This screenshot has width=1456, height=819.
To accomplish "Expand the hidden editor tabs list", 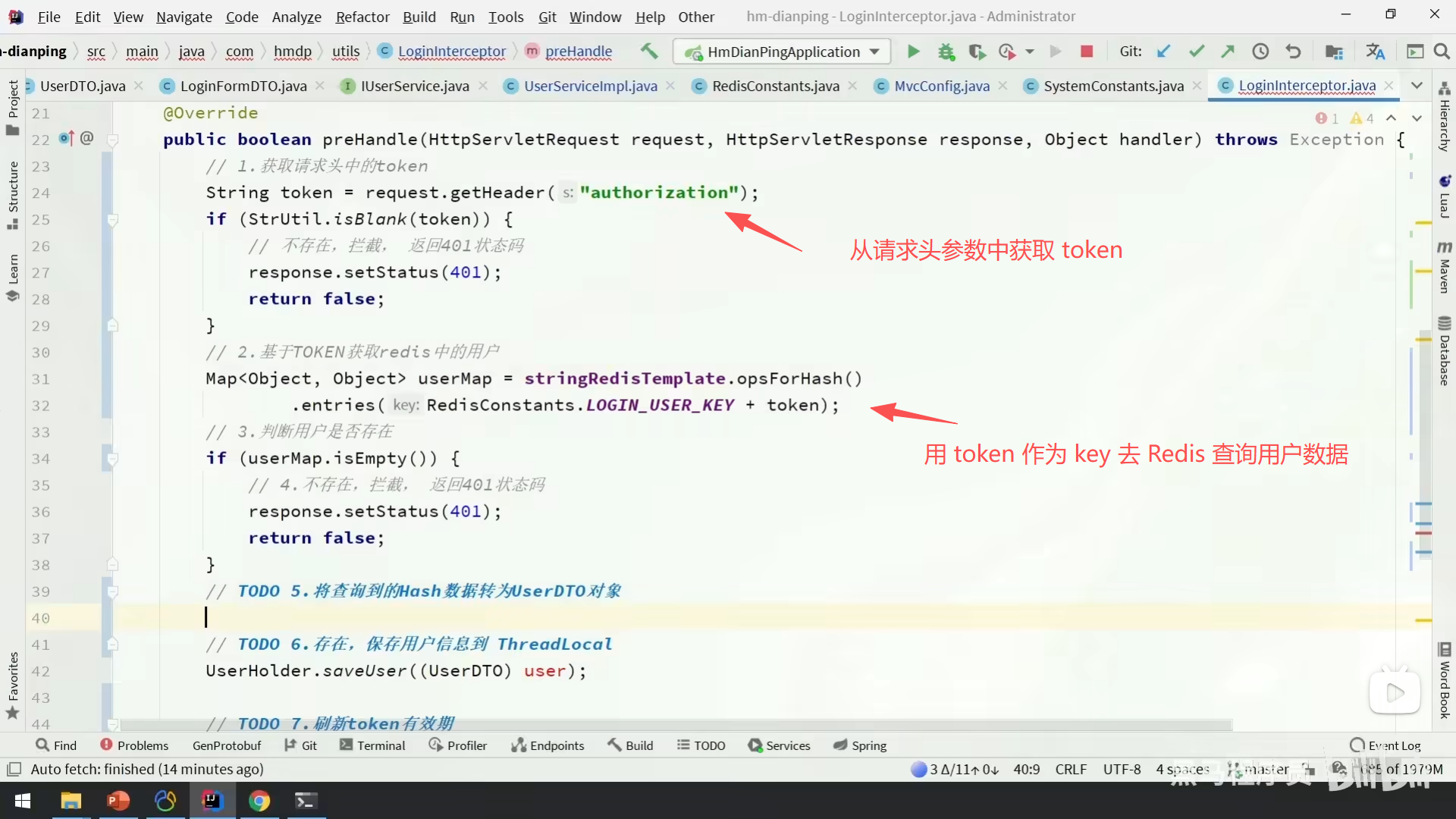I will point(1417,86).
